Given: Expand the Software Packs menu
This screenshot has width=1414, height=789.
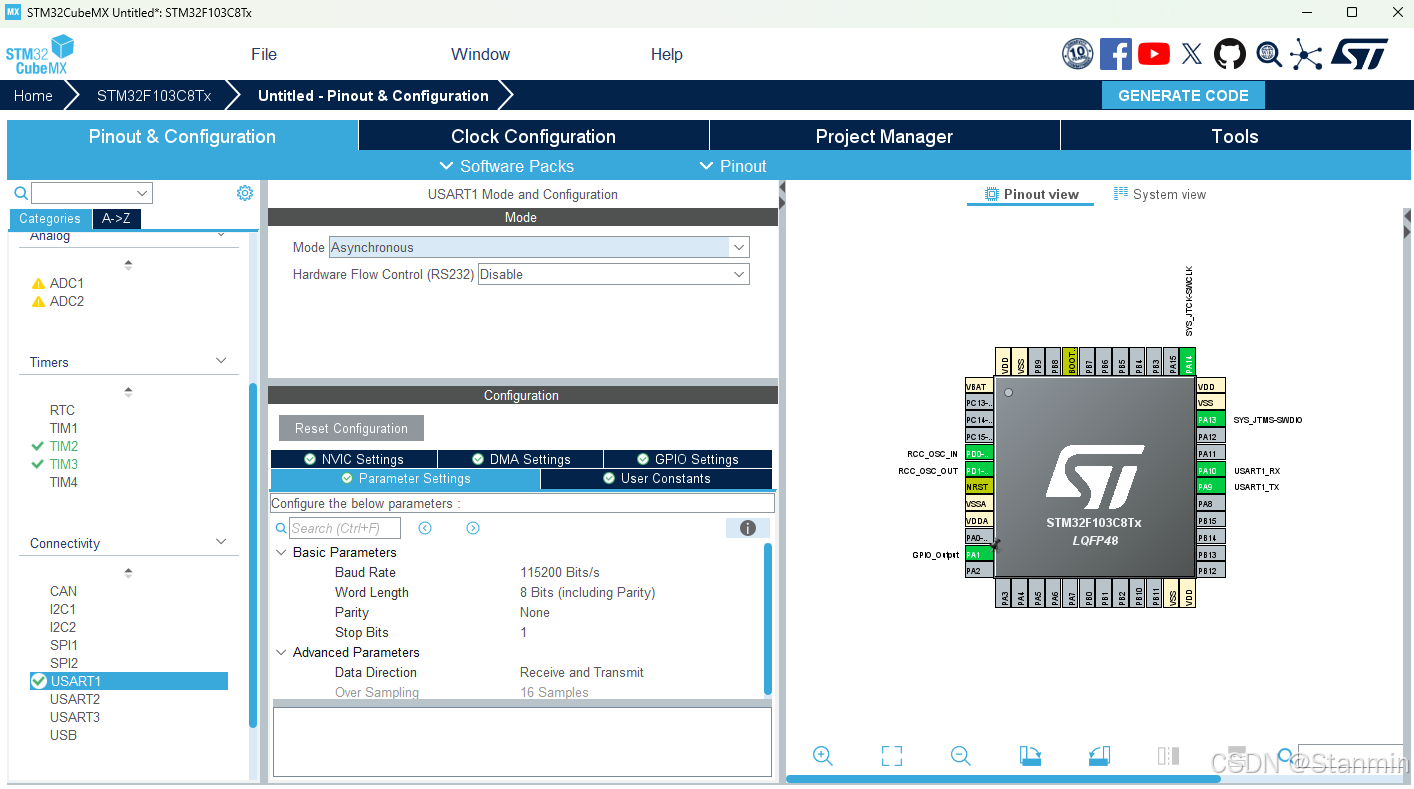Looking at the screenshot, I should point(507,166).
